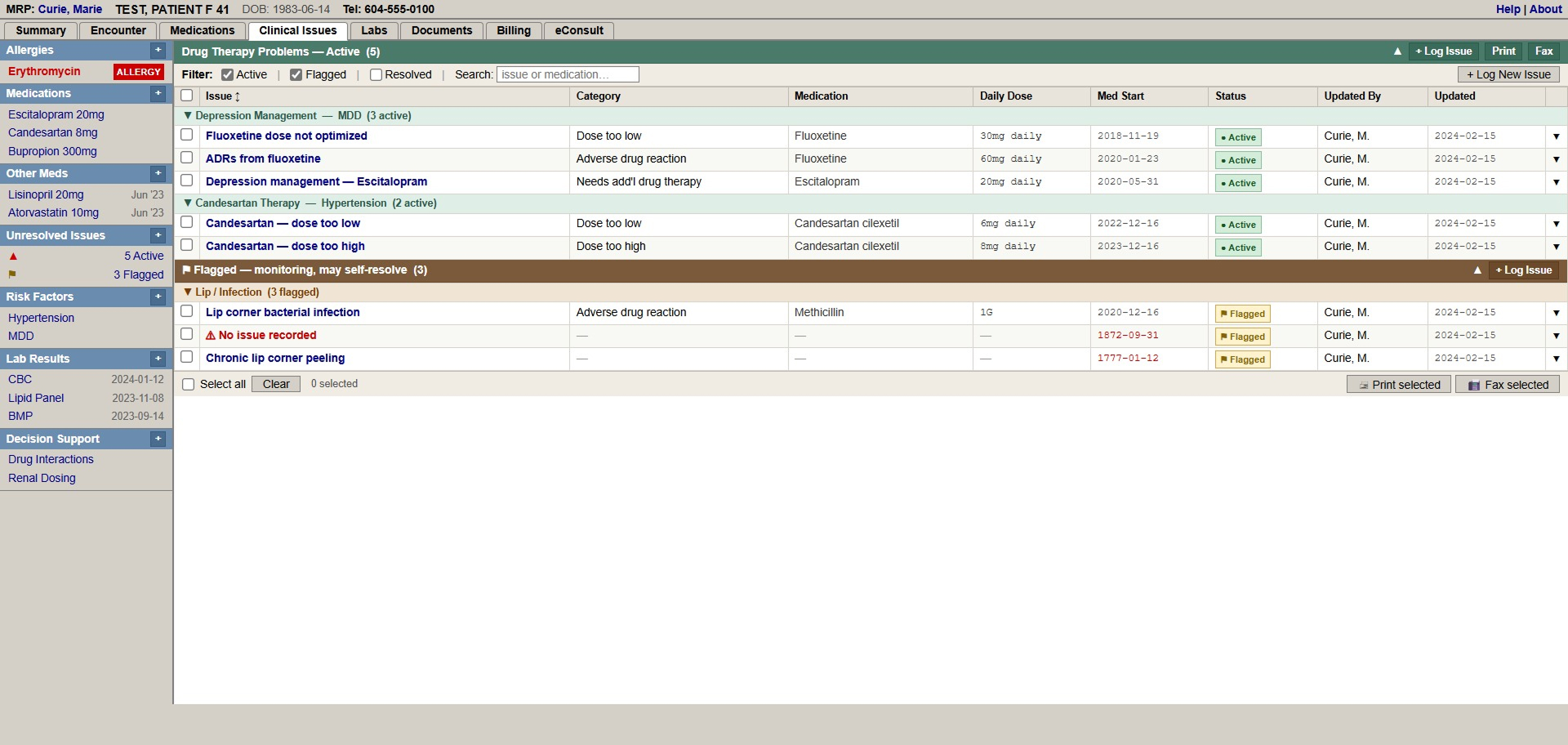Uncheck the Flagged filter checkbox
The width and height of the screenshot is (1568, 745).
[x=296, y=75]
